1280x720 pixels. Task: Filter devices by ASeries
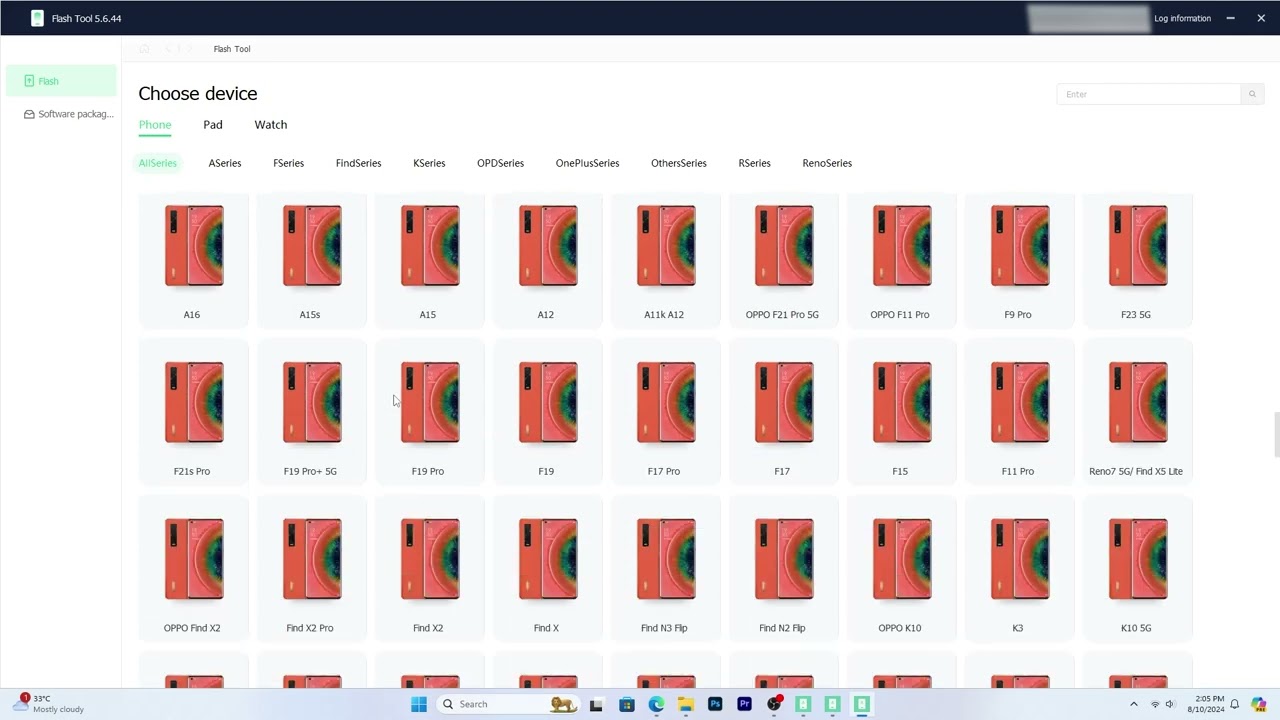click(225, 163)
